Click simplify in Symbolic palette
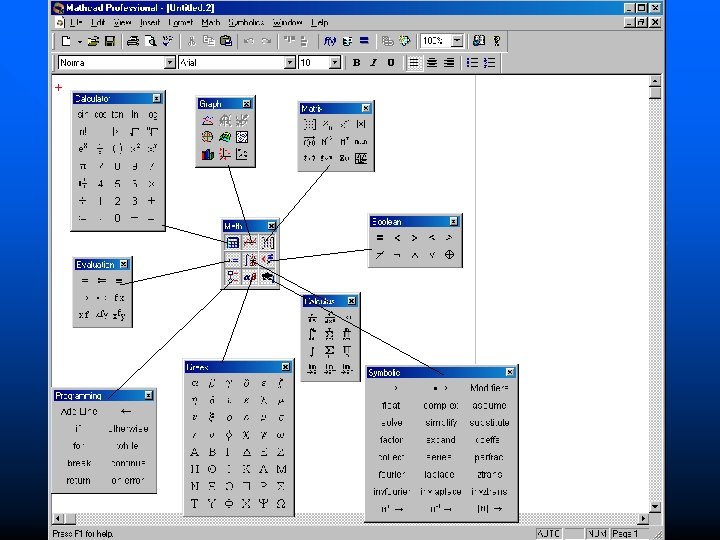This screenshot has width=720, height=540. coord(441,422)
